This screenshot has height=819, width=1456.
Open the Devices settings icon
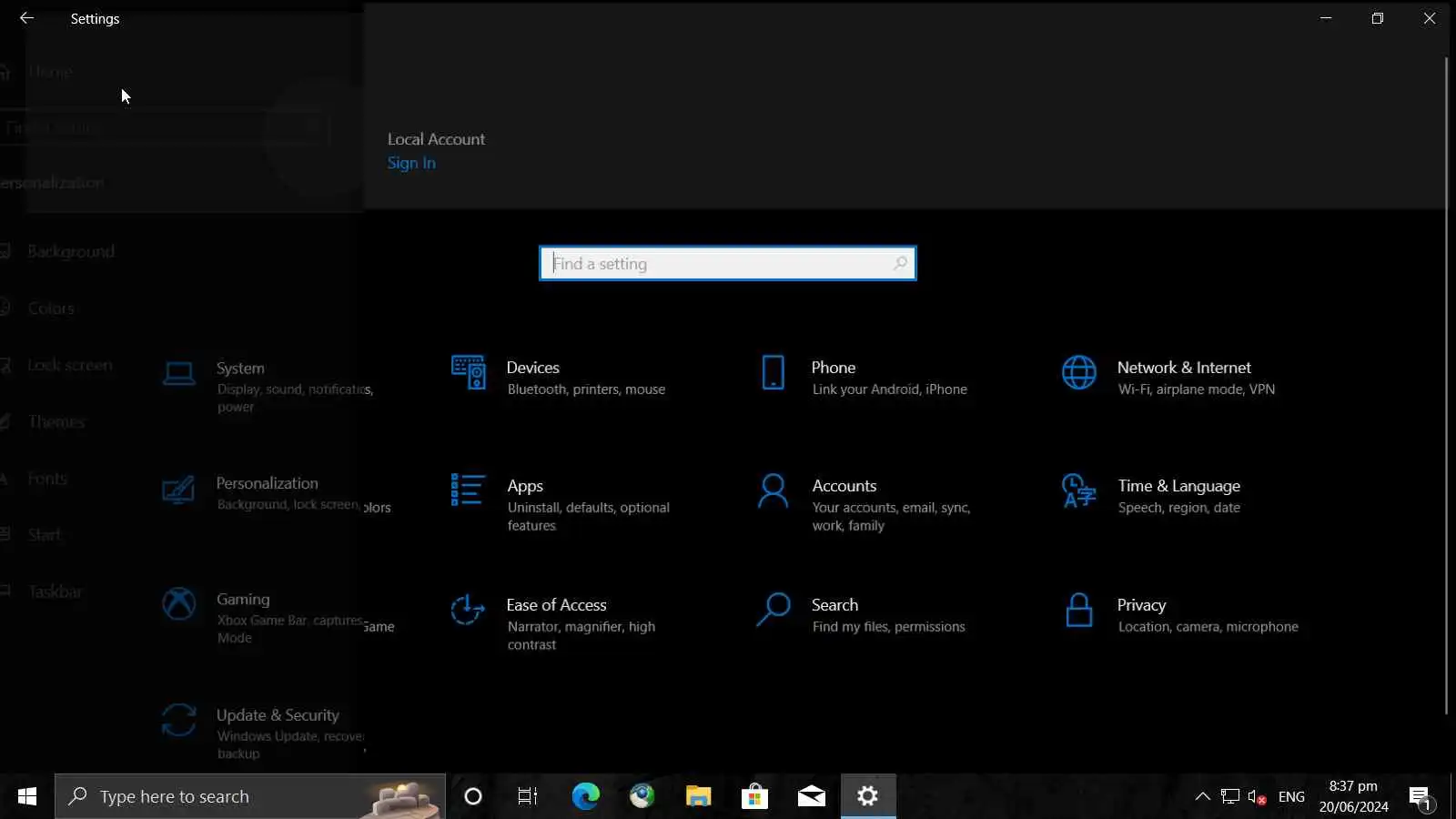point(469,372)
